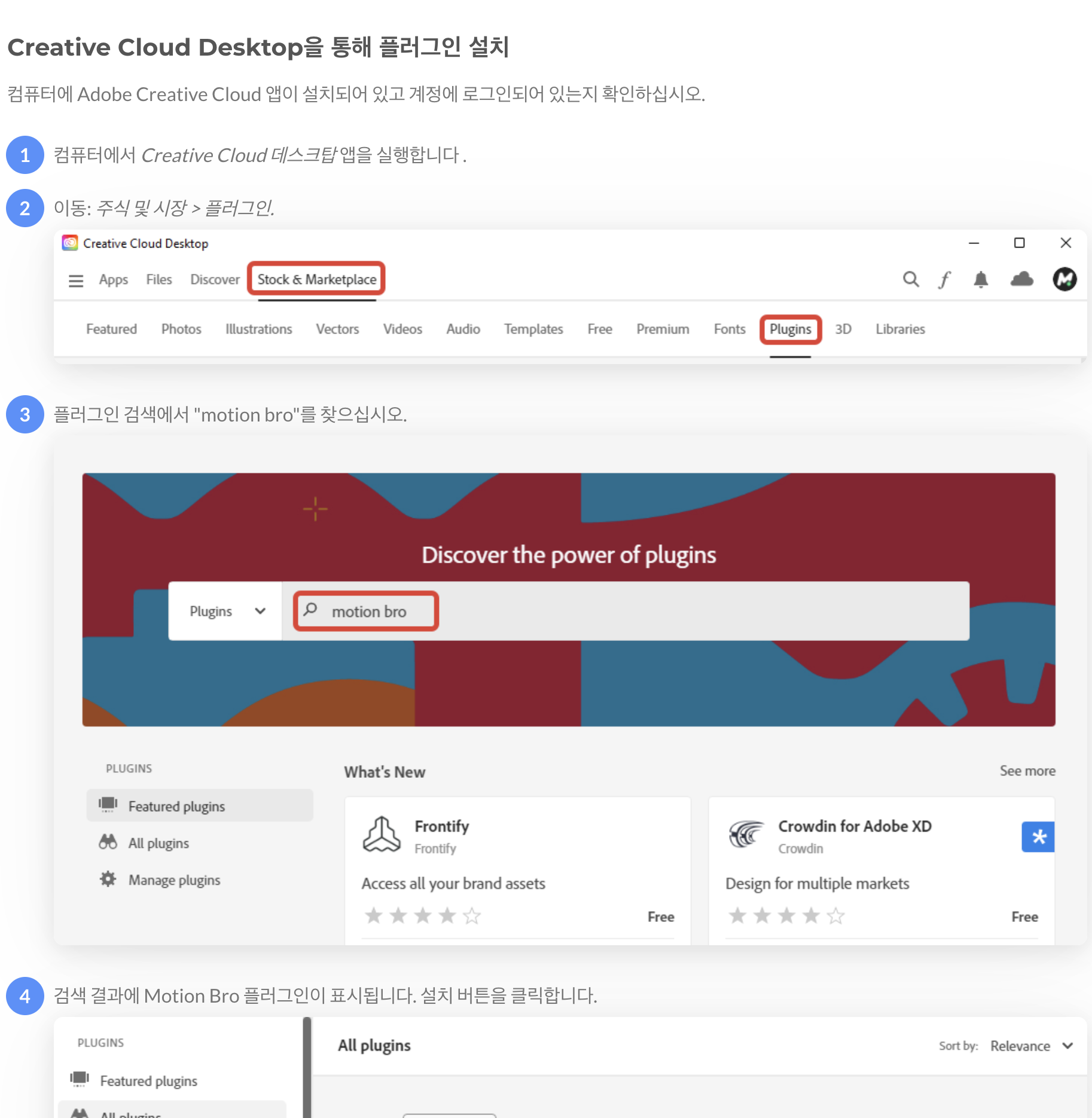This screenshot has height=1118, width=1092.
Task: Open the user profile avatar
Action: coord(1064,279)
